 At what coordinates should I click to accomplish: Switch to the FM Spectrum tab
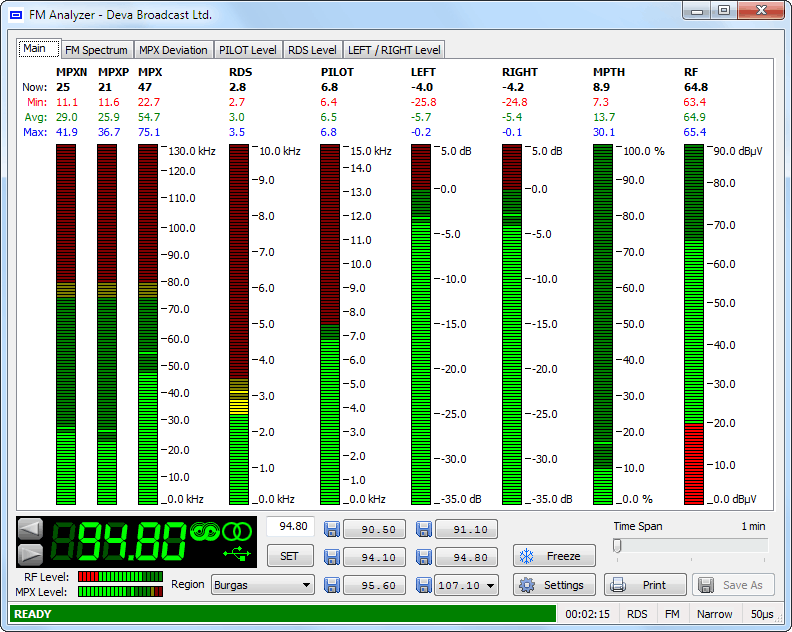click(x=96, y=50)
